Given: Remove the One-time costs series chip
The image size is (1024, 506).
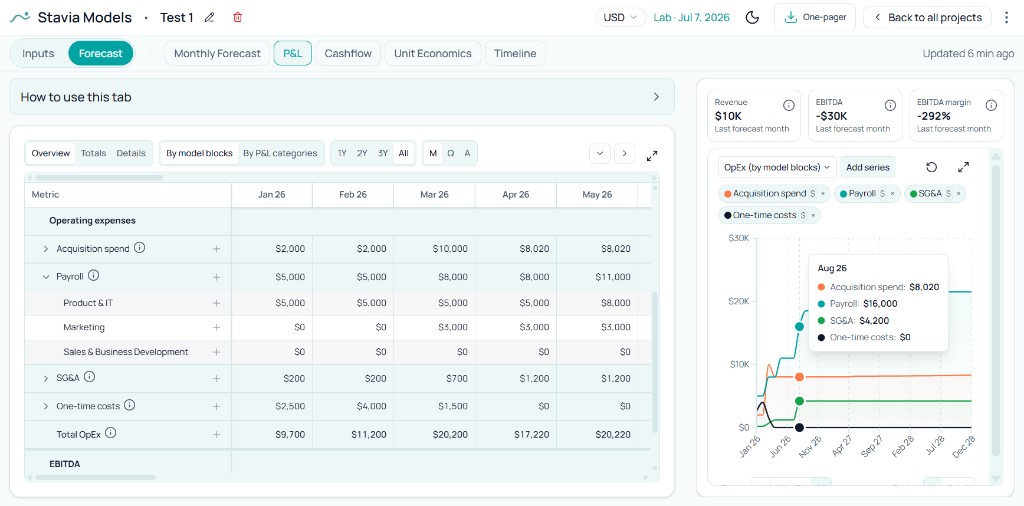Looking at the screenshot, I should pyautogui.click(x=813, y=215).
